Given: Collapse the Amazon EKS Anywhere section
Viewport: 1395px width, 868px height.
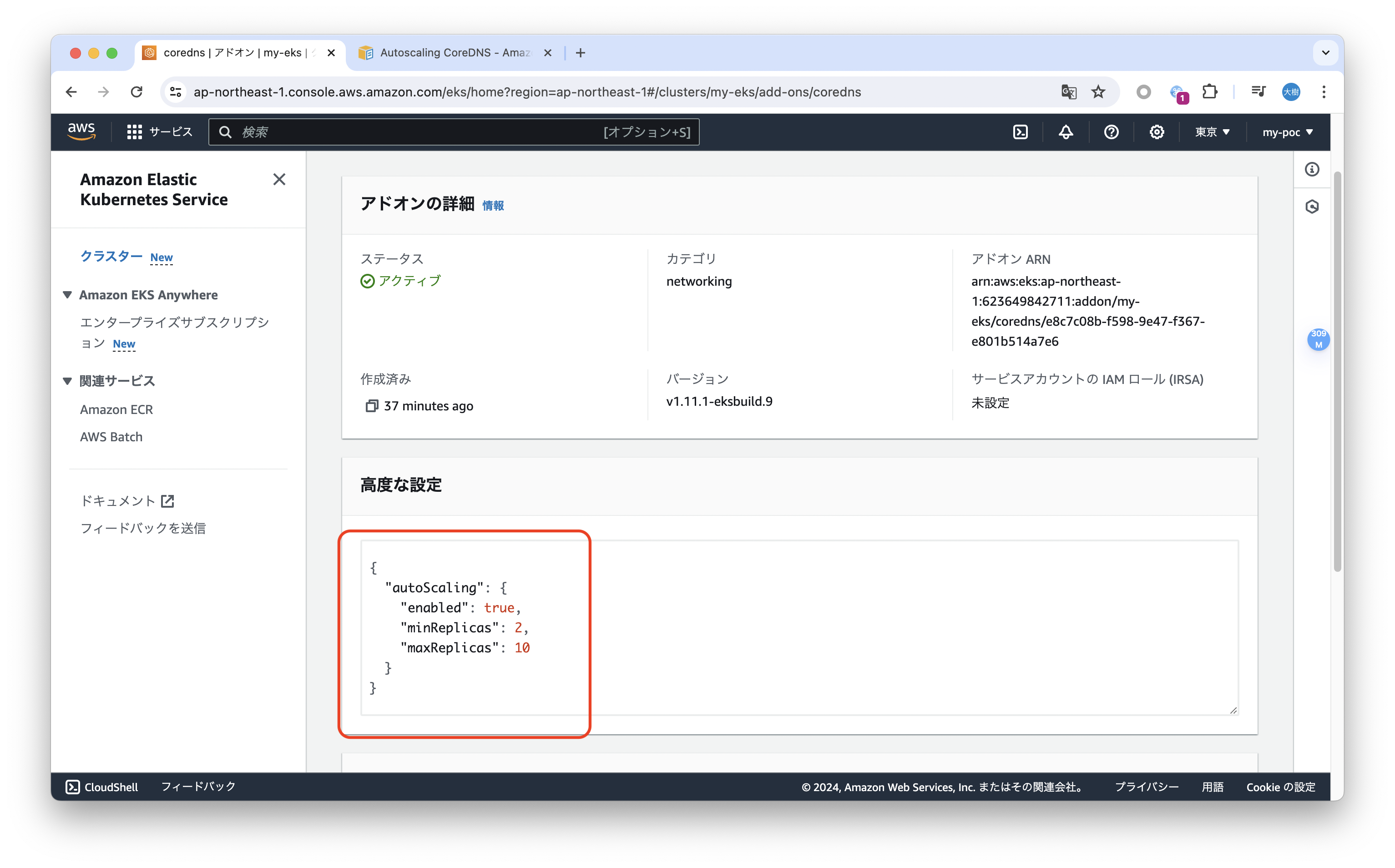Looking at the screenshot, I should click(x=67, y=294).
